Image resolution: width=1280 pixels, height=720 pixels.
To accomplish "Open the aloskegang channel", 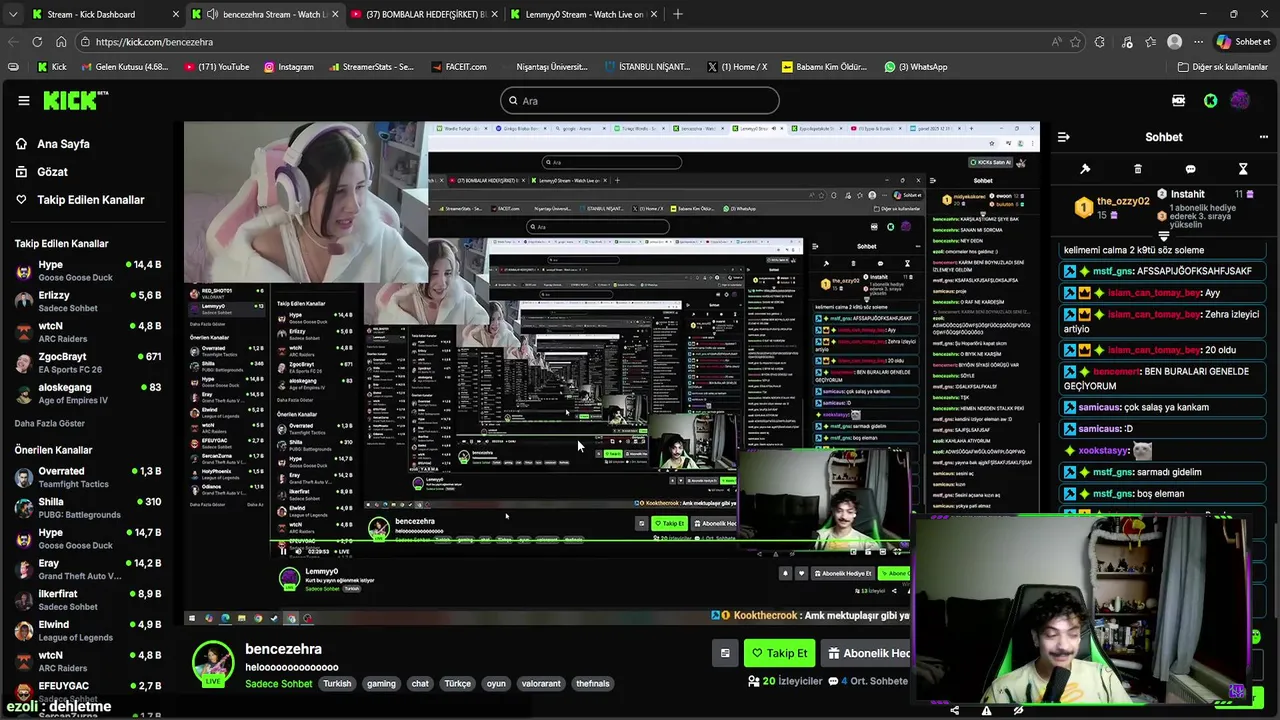I will pyautogui.click(x=88, y=393).
